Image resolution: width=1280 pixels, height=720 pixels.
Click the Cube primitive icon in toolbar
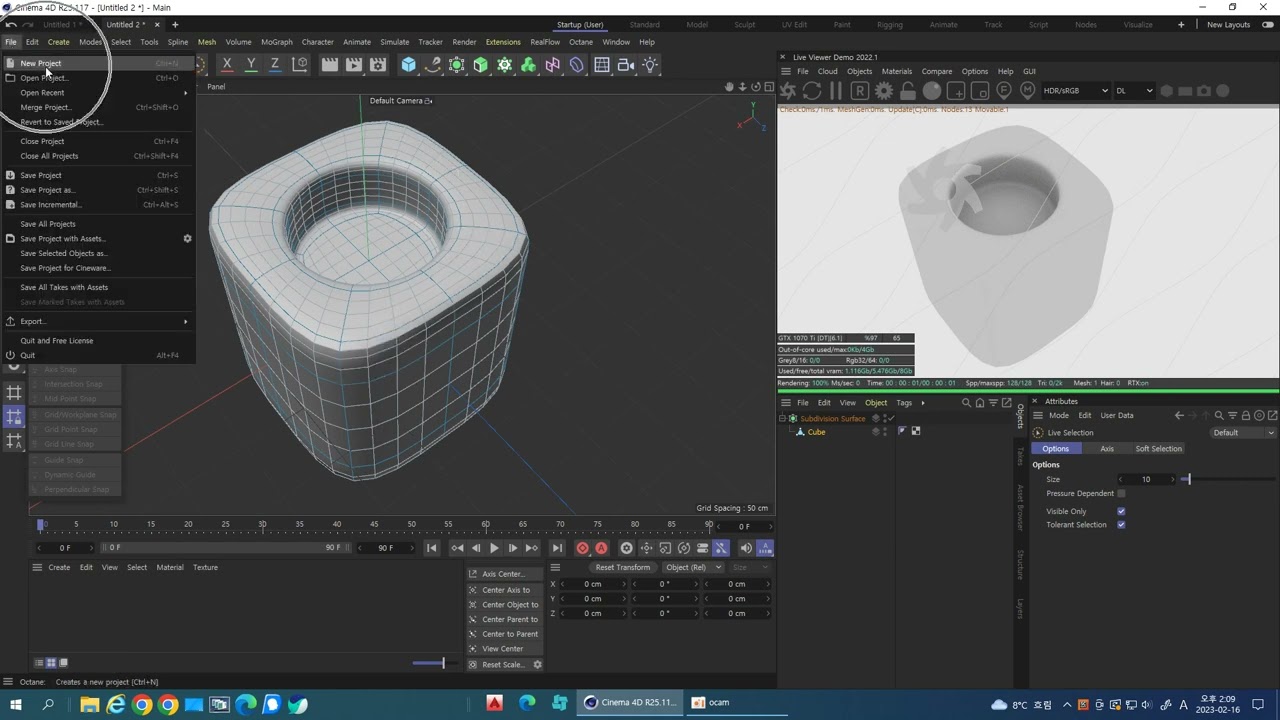408,65
